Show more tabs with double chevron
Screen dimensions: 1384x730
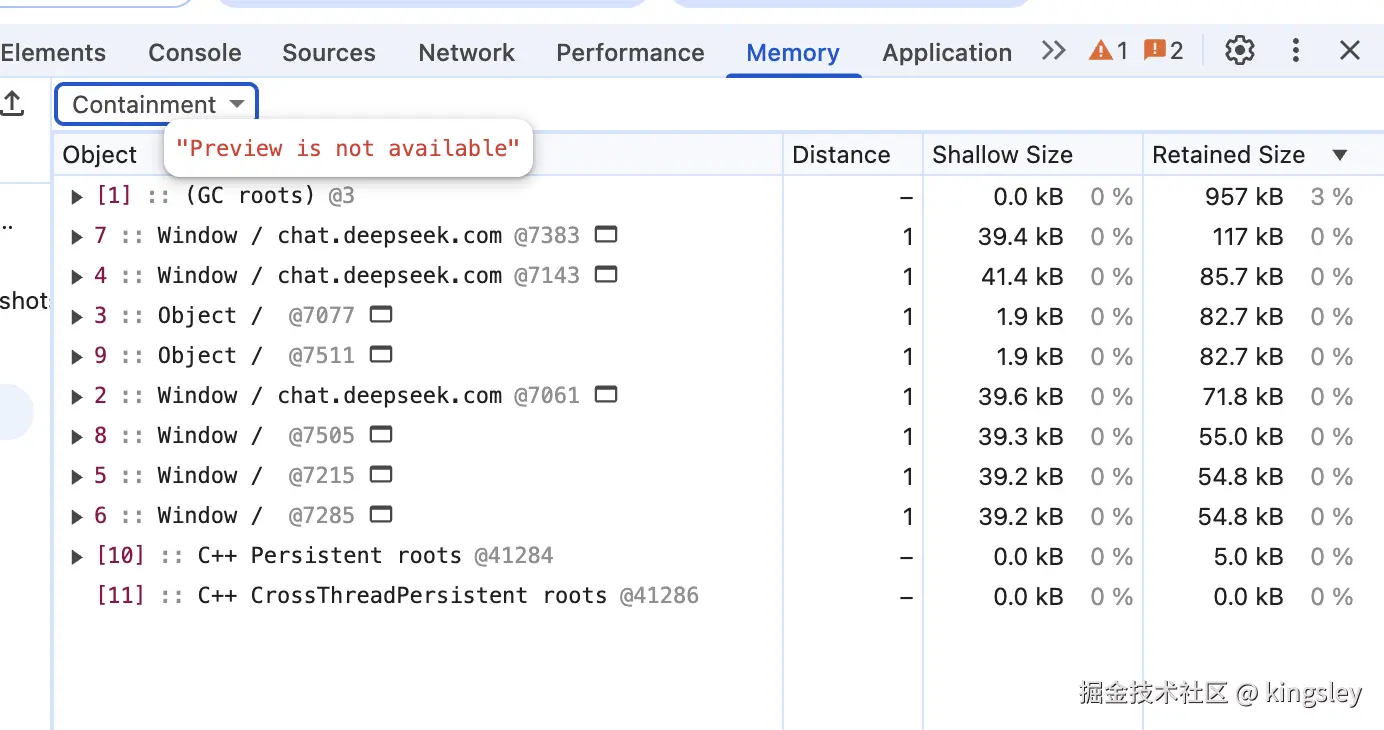pos(1053,51)
